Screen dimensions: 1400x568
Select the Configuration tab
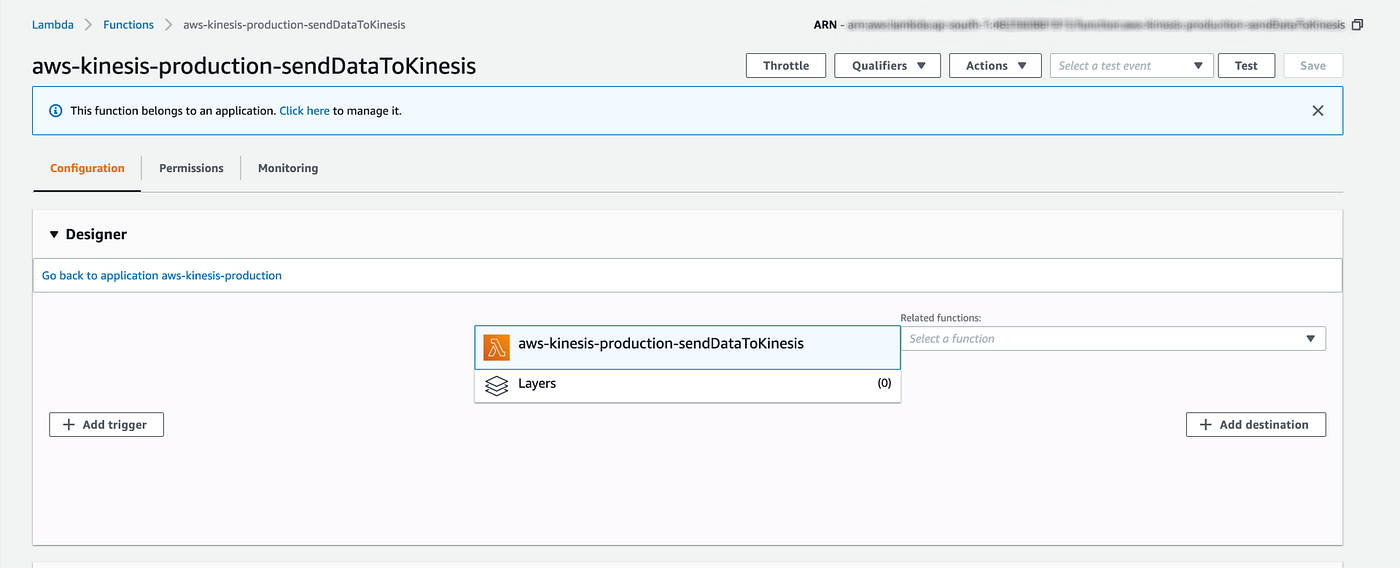coord(87,168)
